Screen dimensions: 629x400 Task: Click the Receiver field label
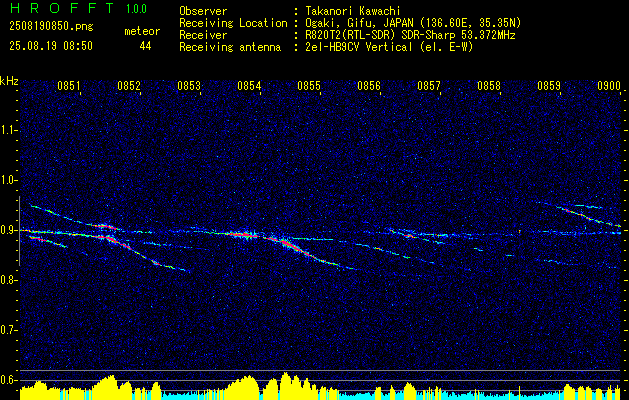click(x=203, y=35)
